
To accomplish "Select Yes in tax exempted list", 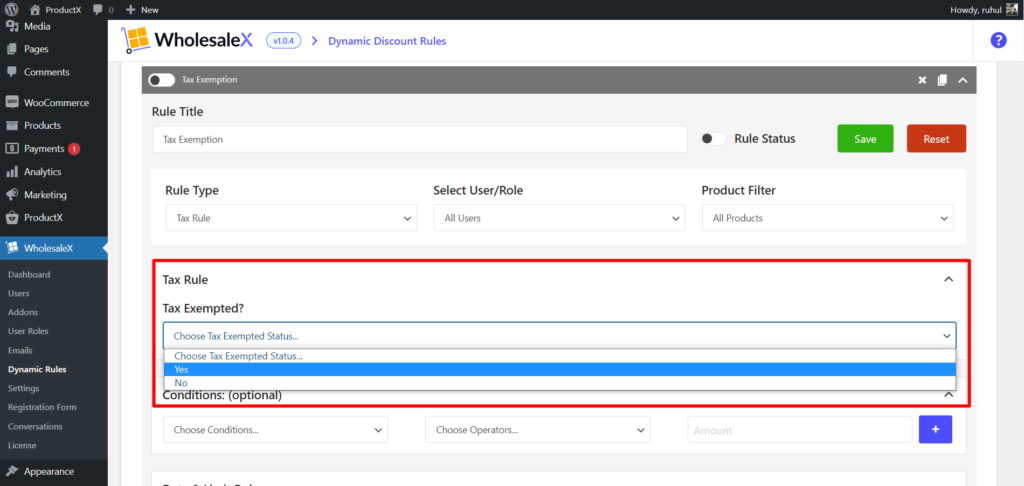I will point(560,369).
